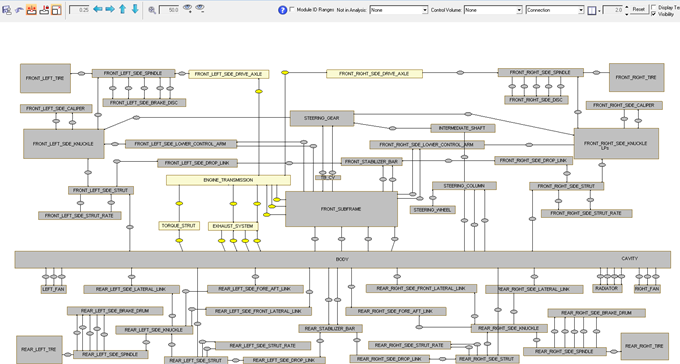Click the eye zoom-in view icon

point(187,8)
